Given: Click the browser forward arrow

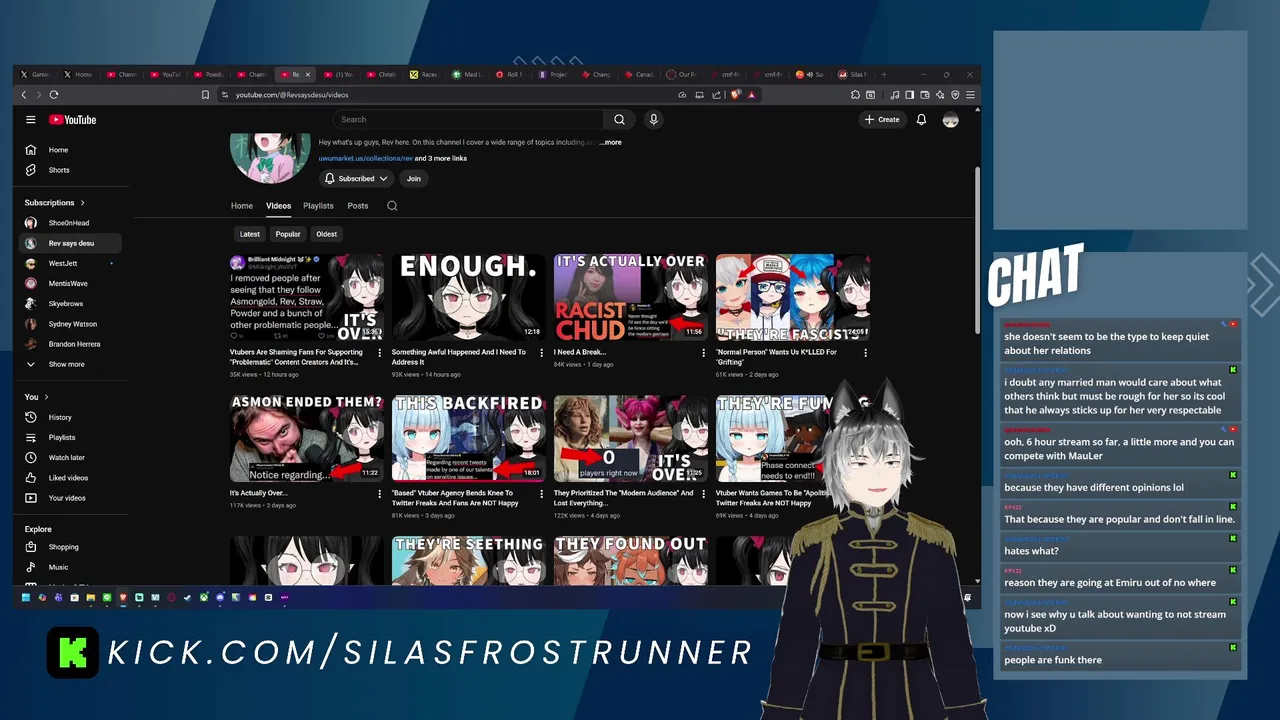Looking at the screenshot, I should point(39,95).
